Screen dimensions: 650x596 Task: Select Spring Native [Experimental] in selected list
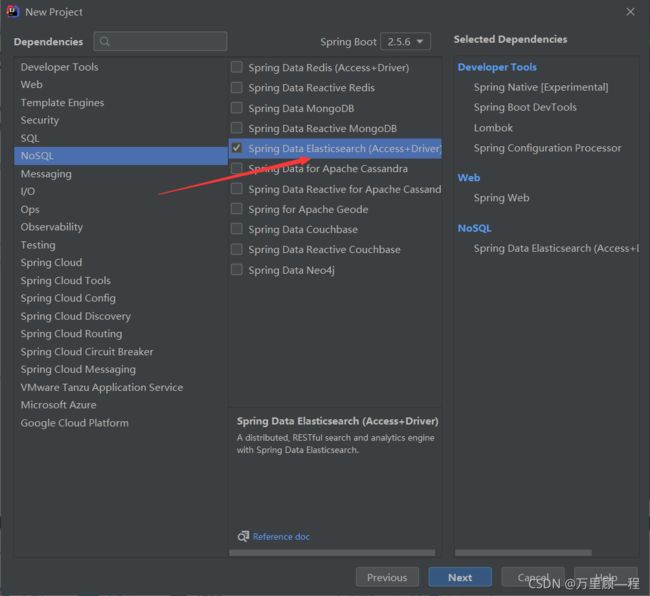point(541,87)
